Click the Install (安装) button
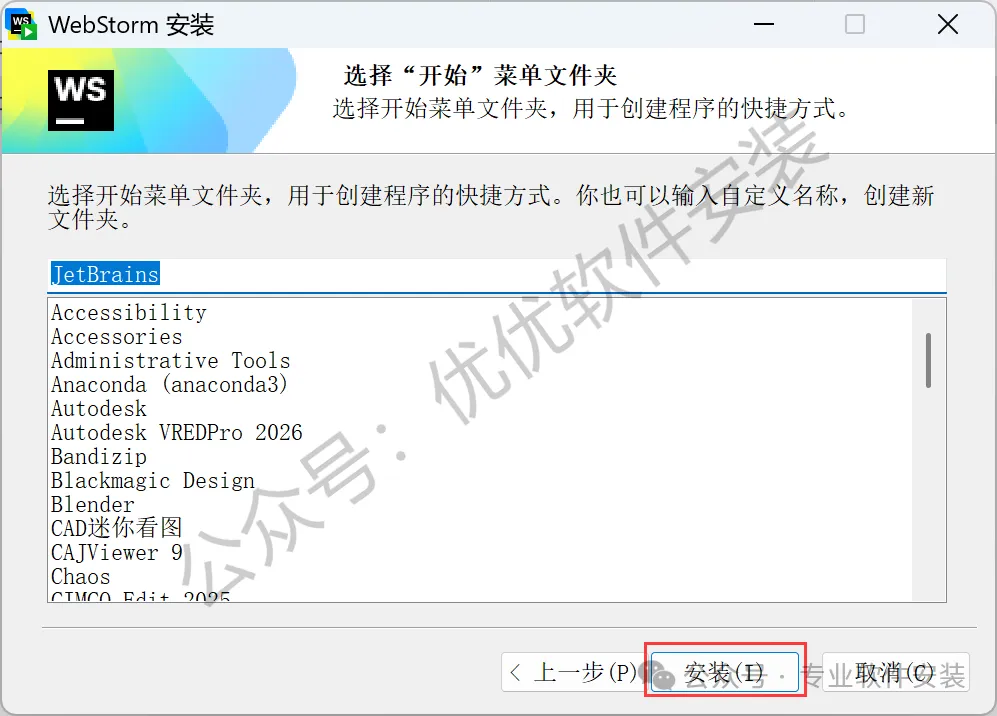Screen dimensions: 997x716 pos(725,672)
